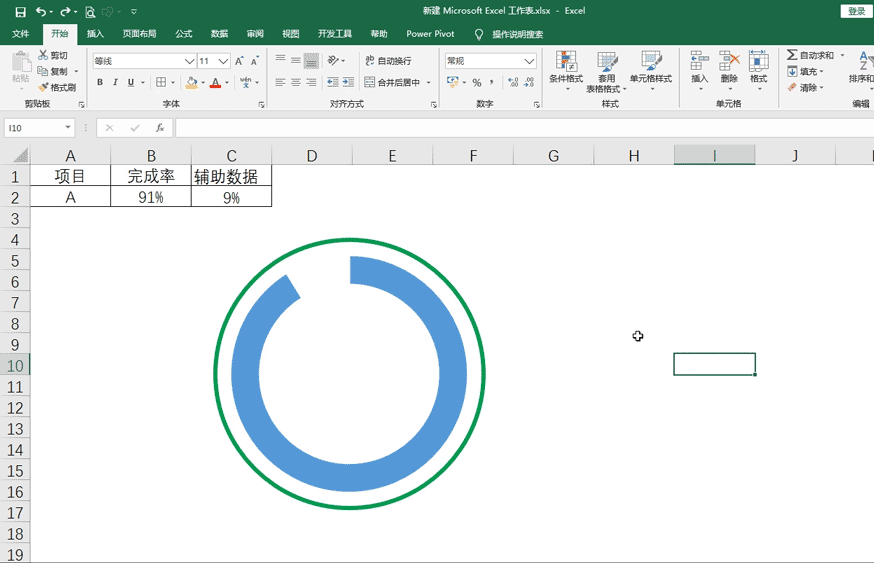
Task: Switch to the Data (数据) tab
Action: (x=219, y=33)
